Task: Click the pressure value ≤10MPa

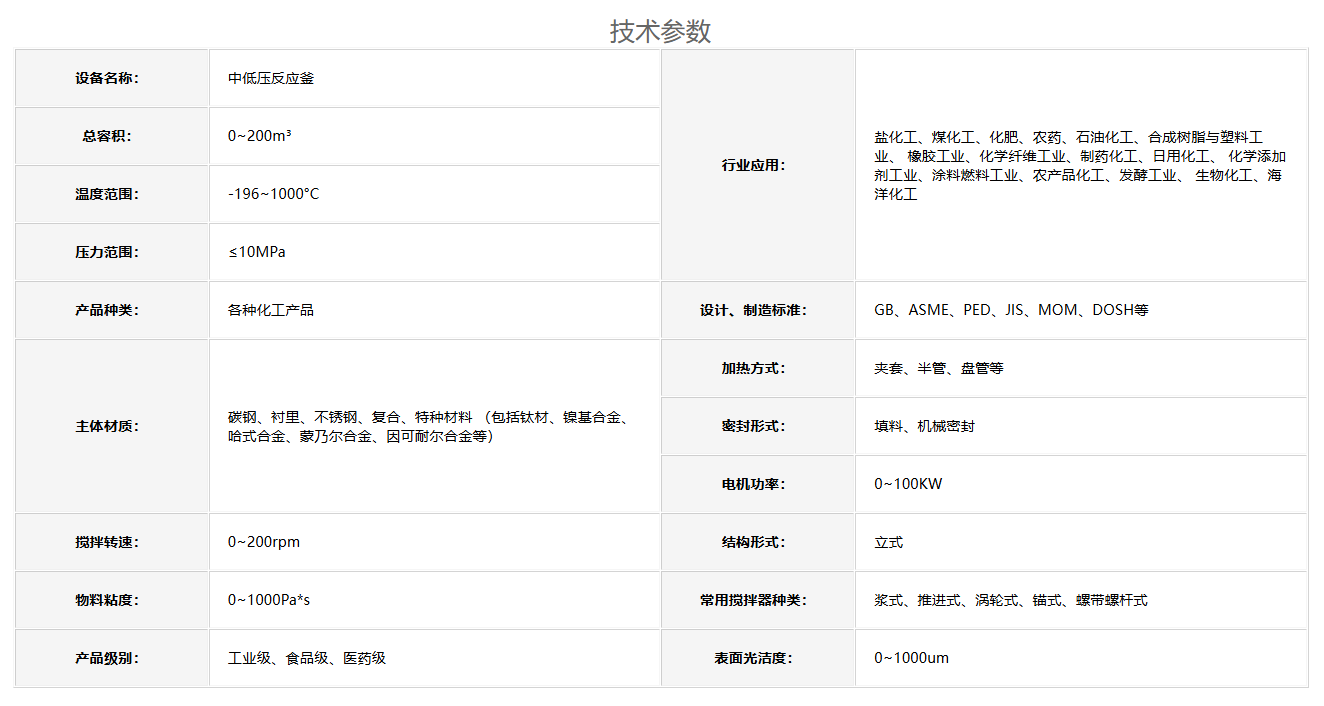Action: point(256,252)
